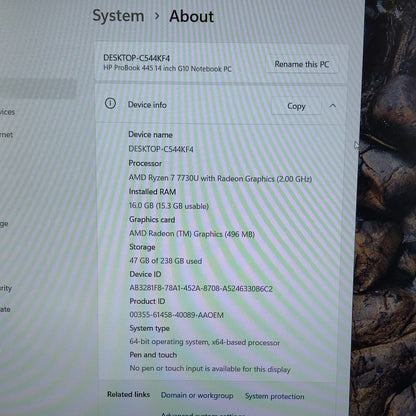Open Bluetooth & devices in the sidebar
The height and width of the screenshot is (416, 416).
coord(7,112)
